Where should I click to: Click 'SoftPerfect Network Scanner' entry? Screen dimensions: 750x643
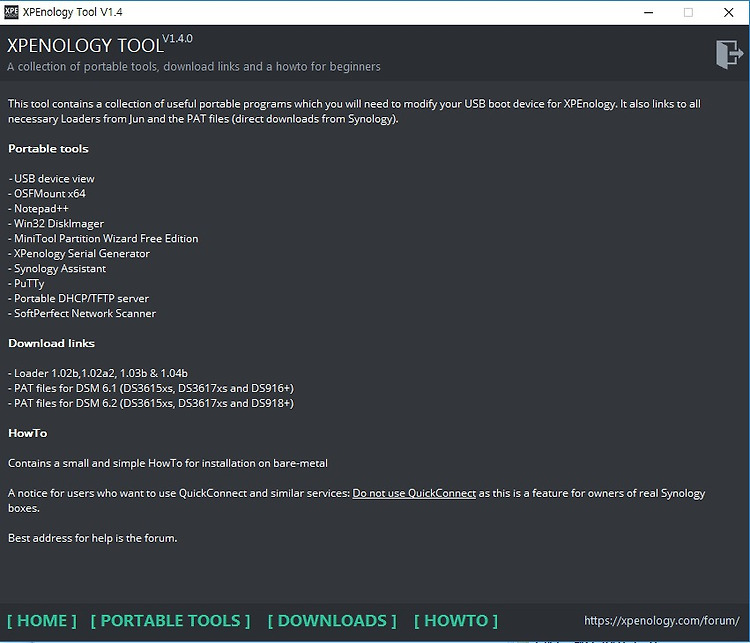[x=82, y=313]
